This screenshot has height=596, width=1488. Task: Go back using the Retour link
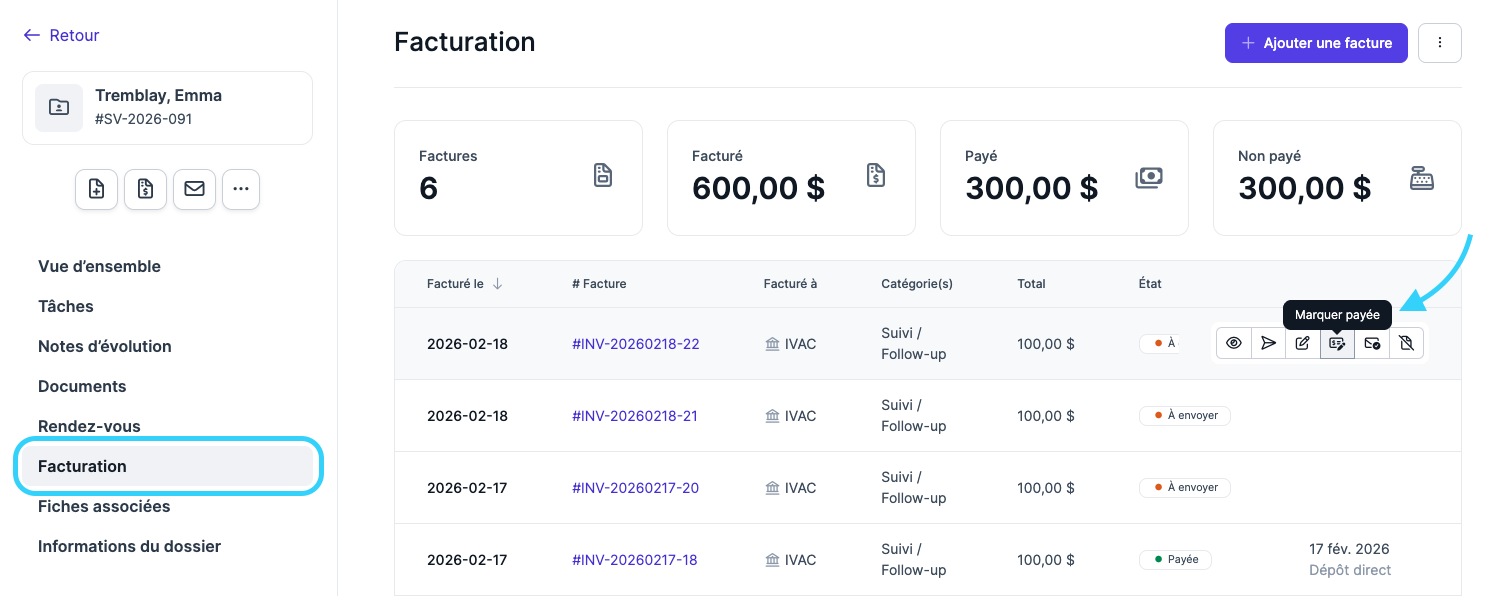62,35
